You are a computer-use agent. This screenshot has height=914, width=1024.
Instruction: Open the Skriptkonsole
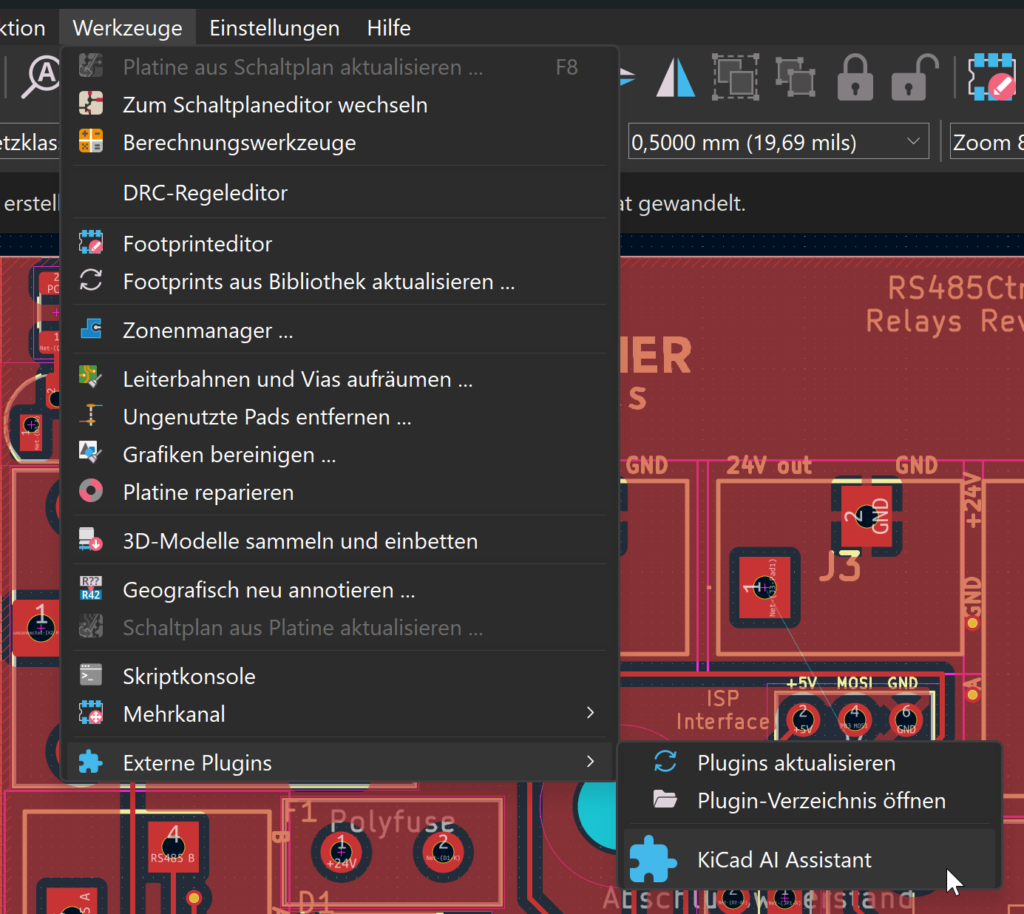[x=340, y=677]
